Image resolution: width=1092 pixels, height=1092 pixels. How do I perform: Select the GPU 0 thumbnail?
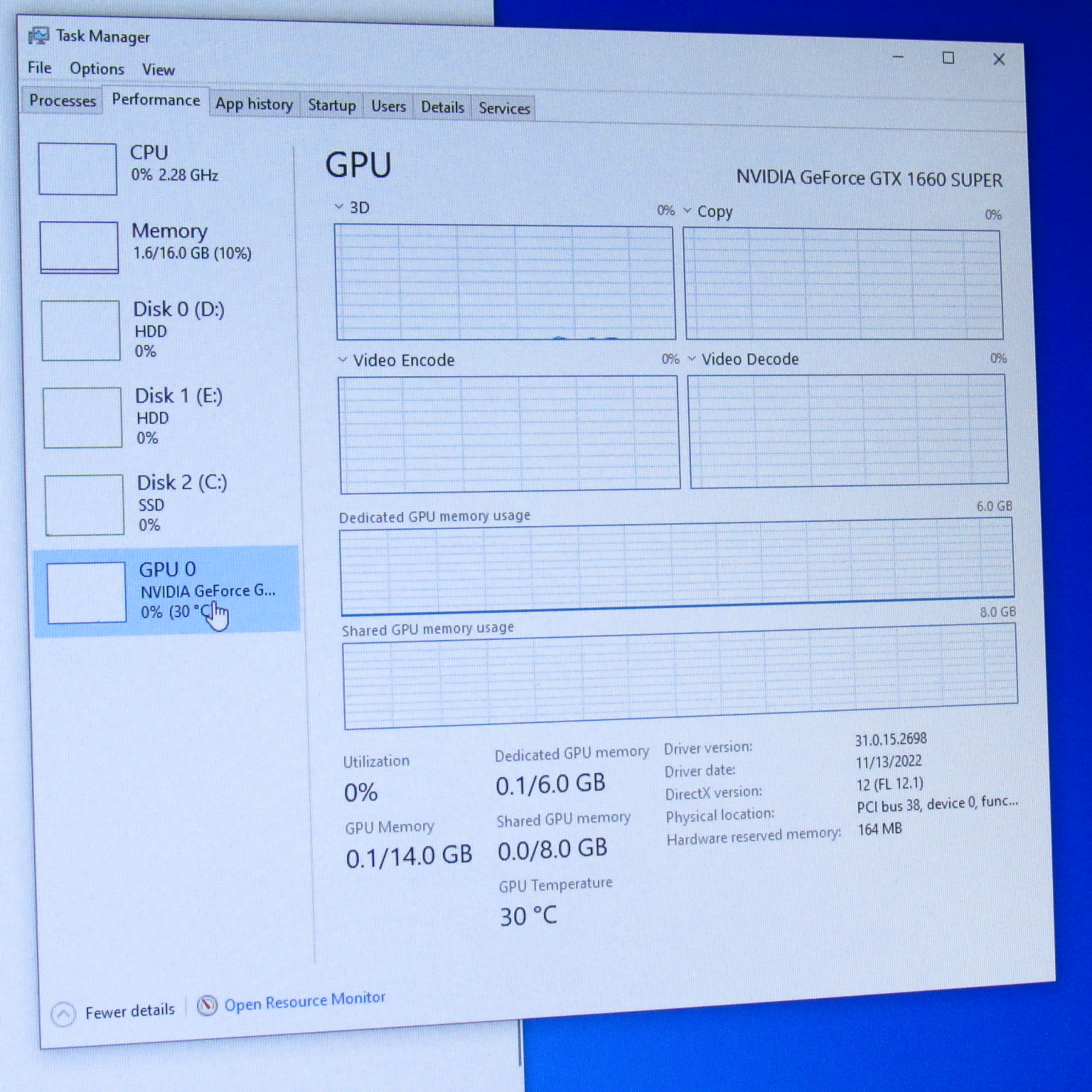click(87, 592)
